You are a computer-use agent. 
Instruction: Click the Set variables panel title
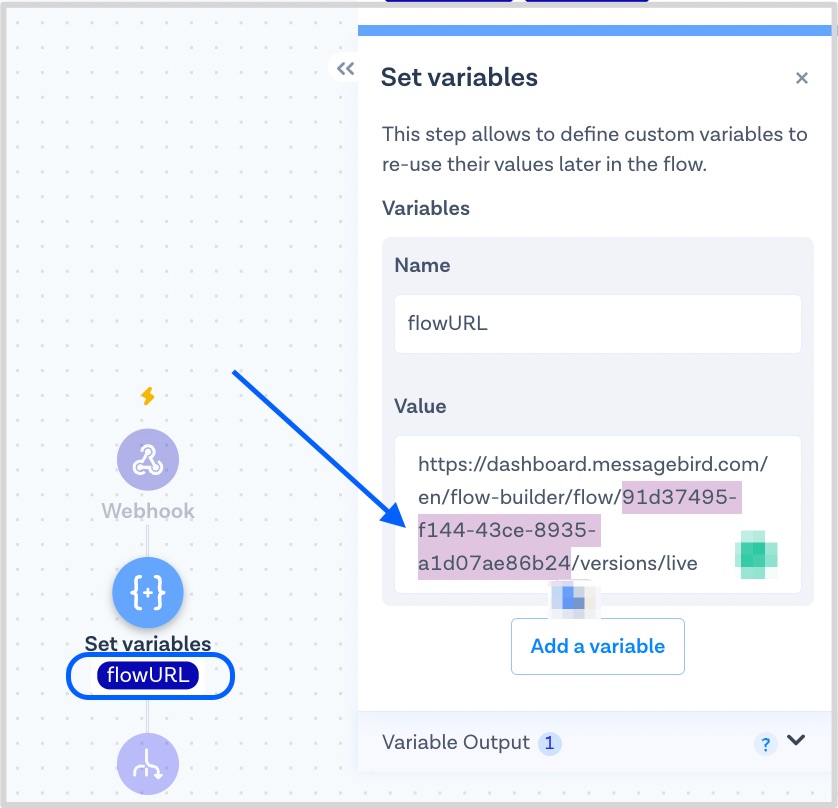[x=459, y=77]
